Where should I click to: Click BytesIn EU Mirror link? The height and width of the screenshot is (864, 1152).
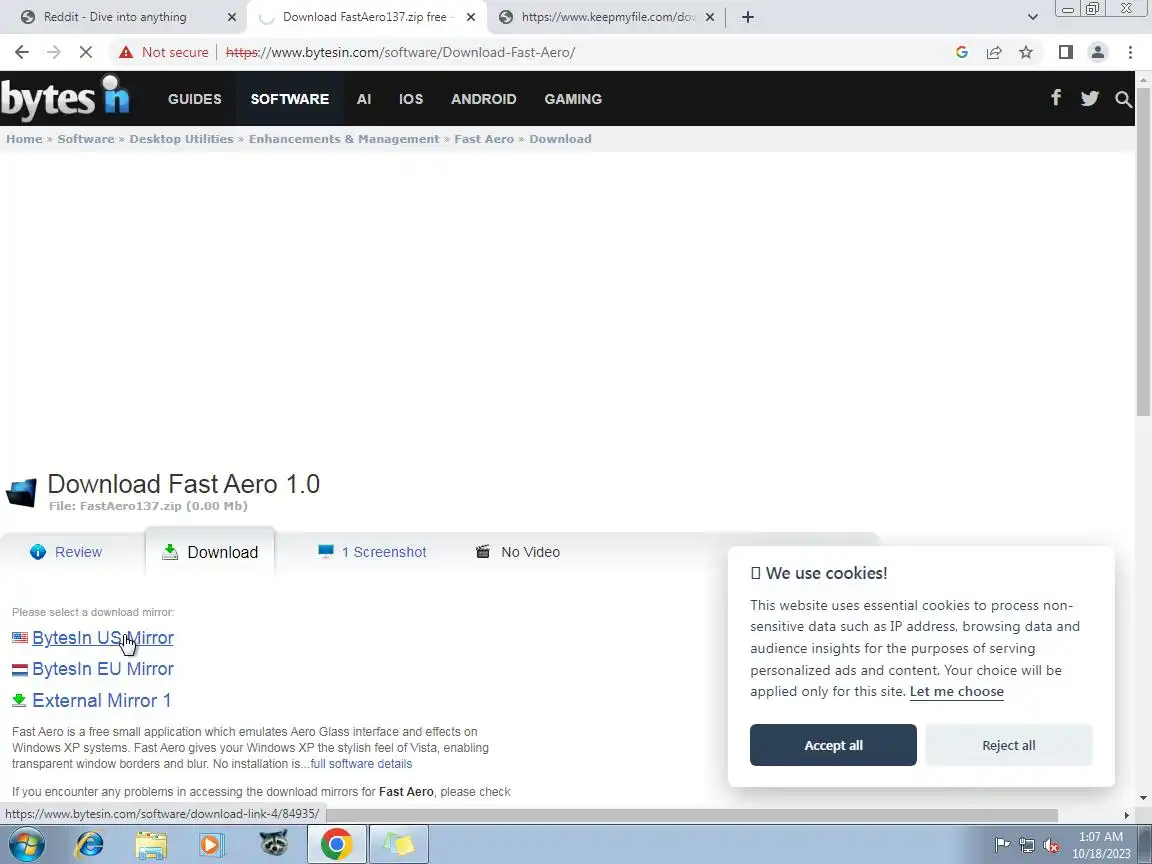click(103, 669)
